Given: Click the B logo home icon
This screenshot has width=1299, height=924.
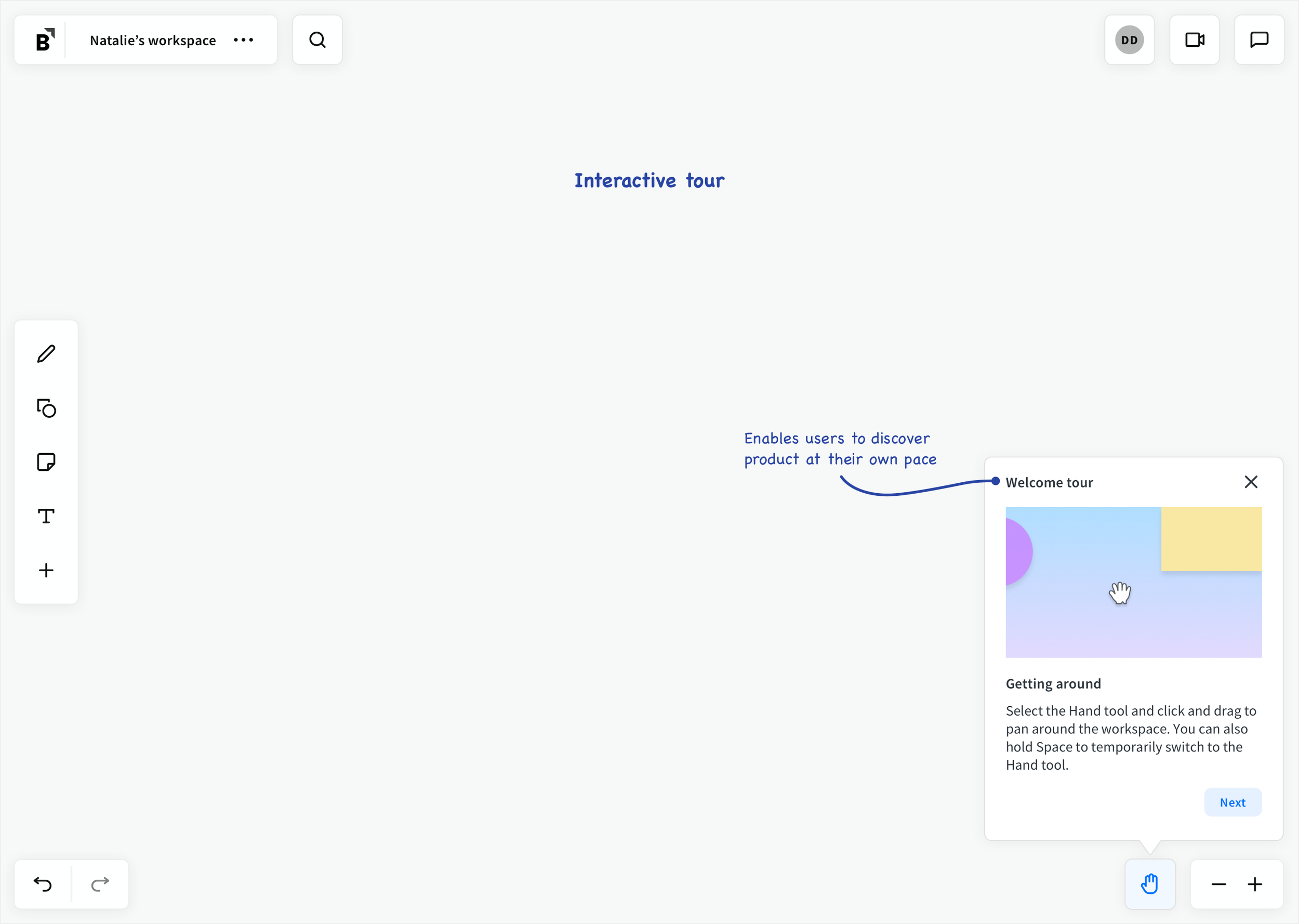Looking at the screenshot, I should [x=45, y=40].
